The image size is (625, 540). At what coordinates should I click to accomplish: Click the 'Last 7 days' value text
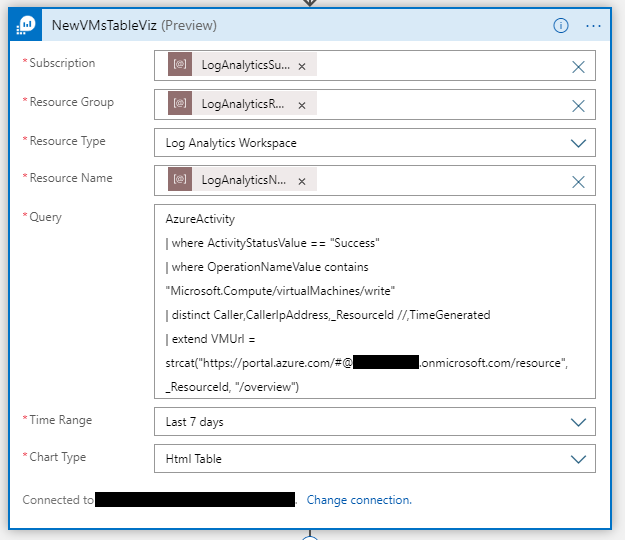(x=195, y=422)
